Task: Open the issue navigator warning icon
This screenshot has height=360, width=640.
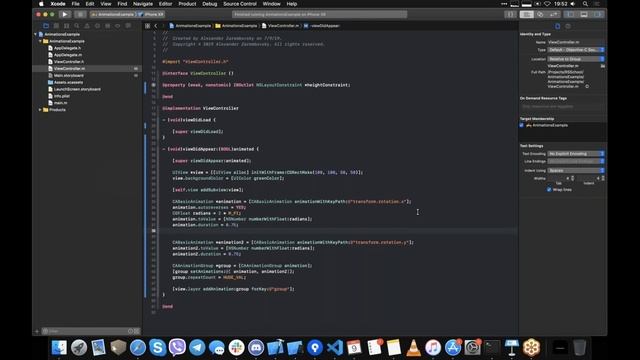Action: click(x=87, y=26)
